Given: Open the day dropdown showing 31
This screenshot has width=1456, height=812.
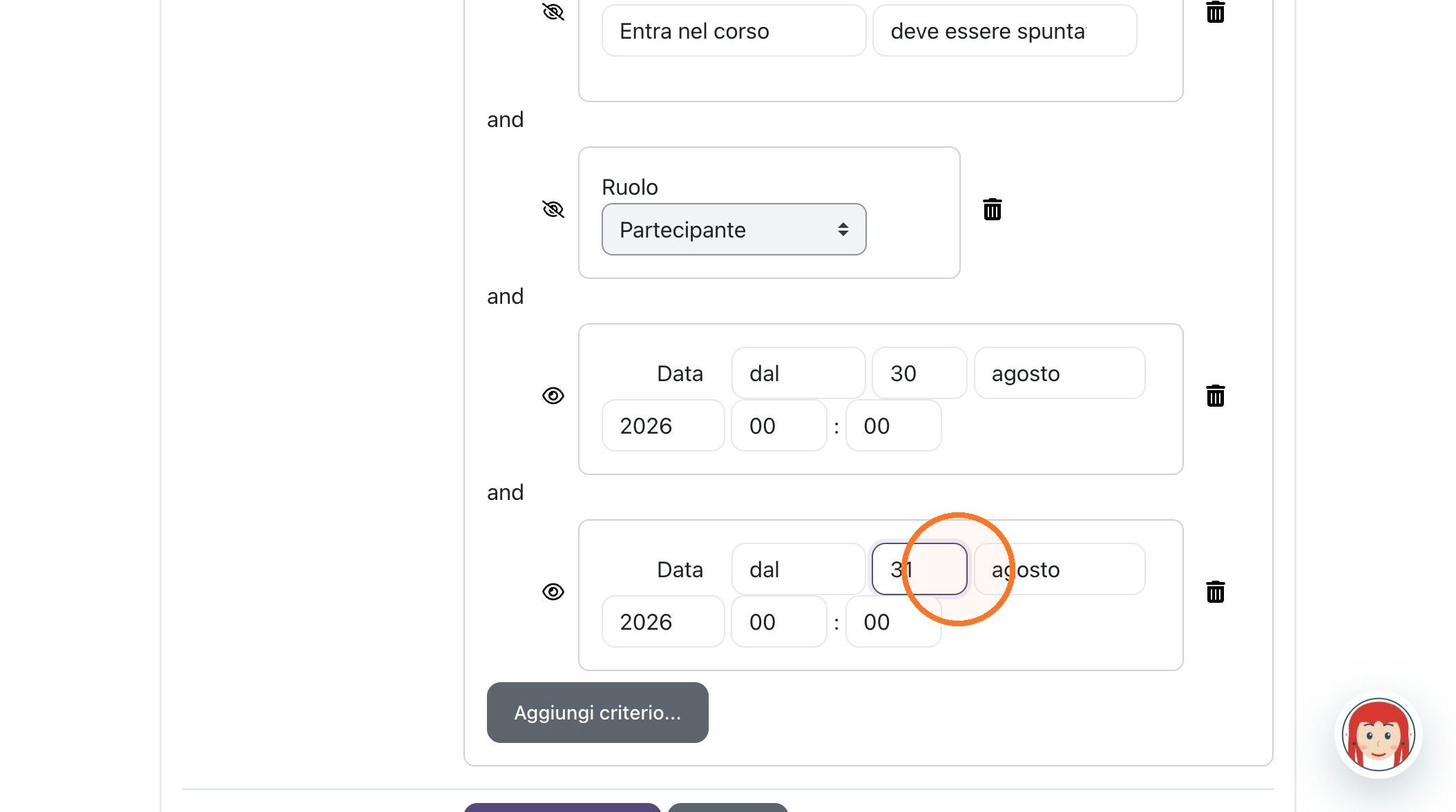Looking at the screenshot, I should point(919,570).
